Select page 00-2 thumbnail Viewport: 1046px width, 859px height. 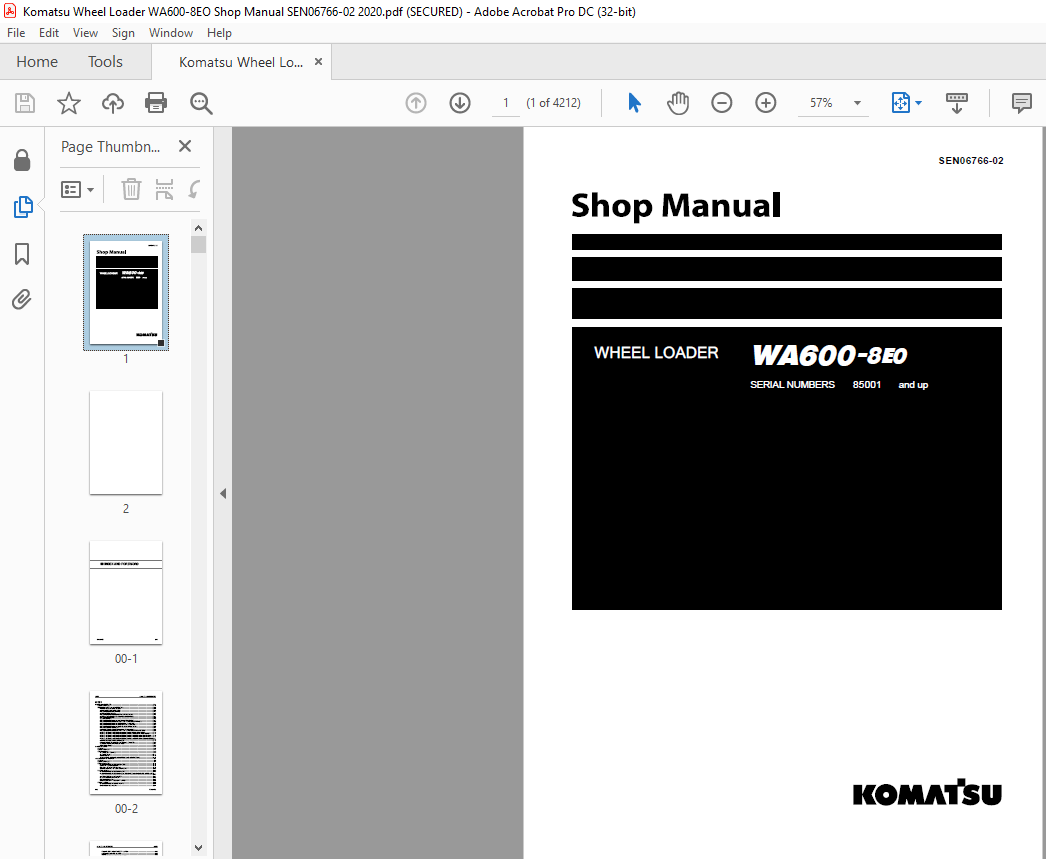click(x=126, y=743)
